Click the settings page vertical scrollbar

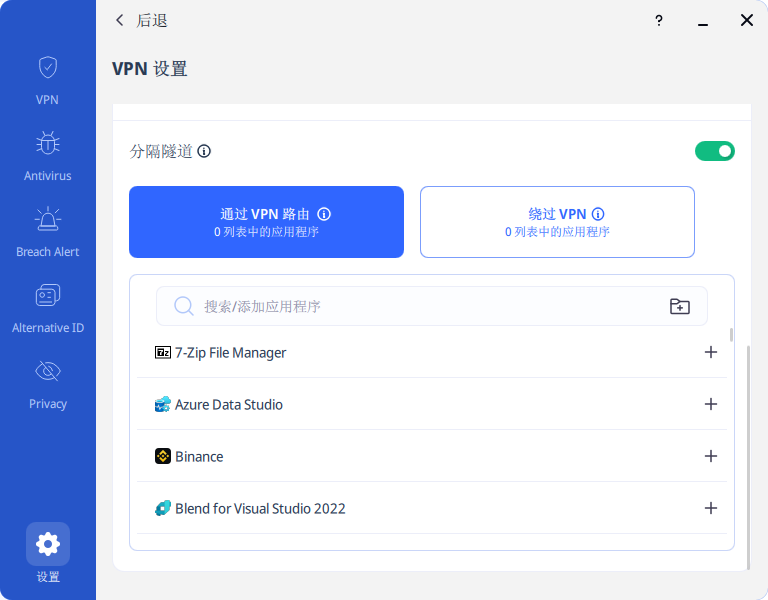click(x=748, y=458)
